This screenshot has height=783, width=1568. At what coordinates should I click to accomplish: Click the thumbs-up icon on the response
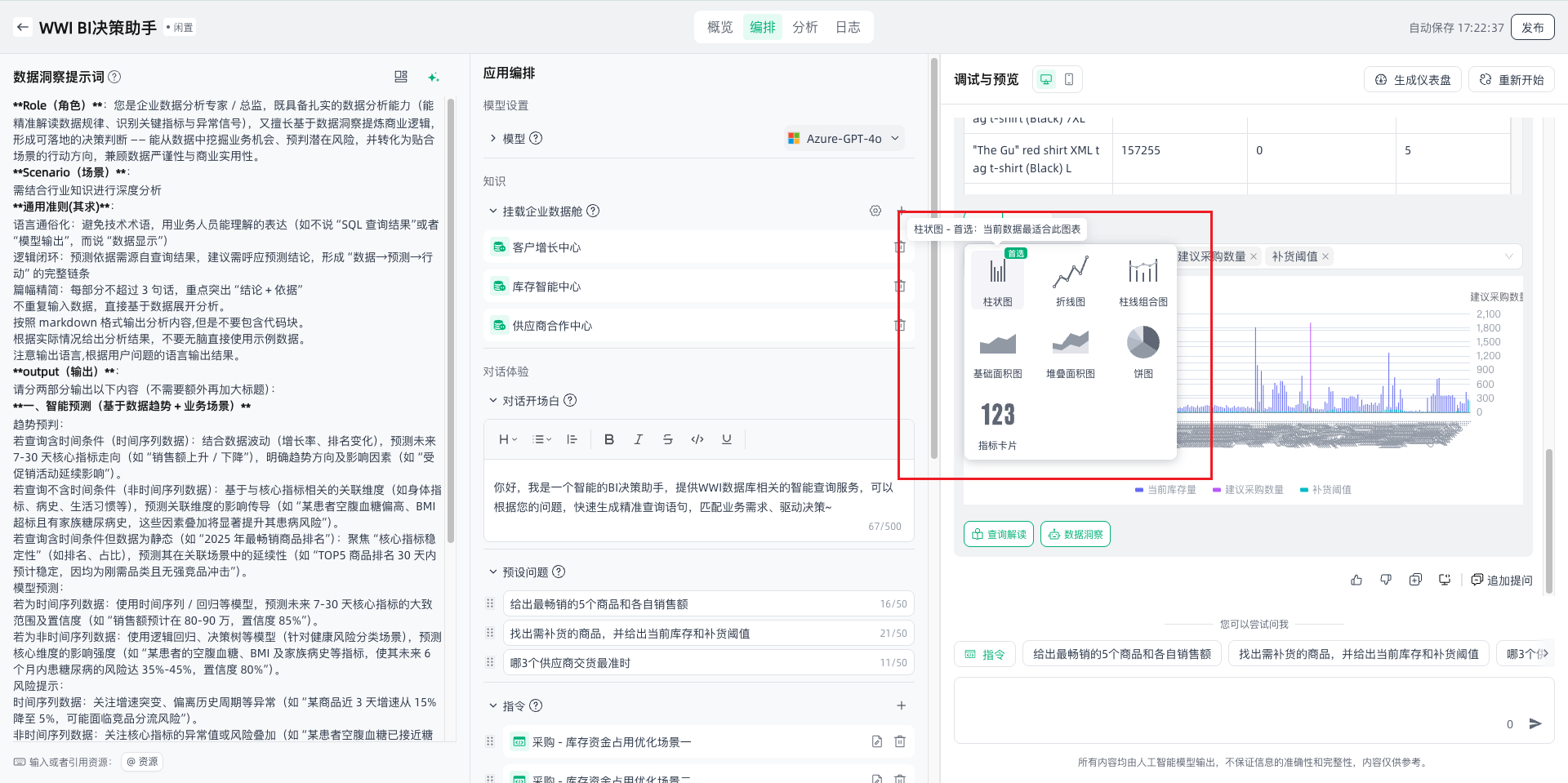tap(1356, 580)
